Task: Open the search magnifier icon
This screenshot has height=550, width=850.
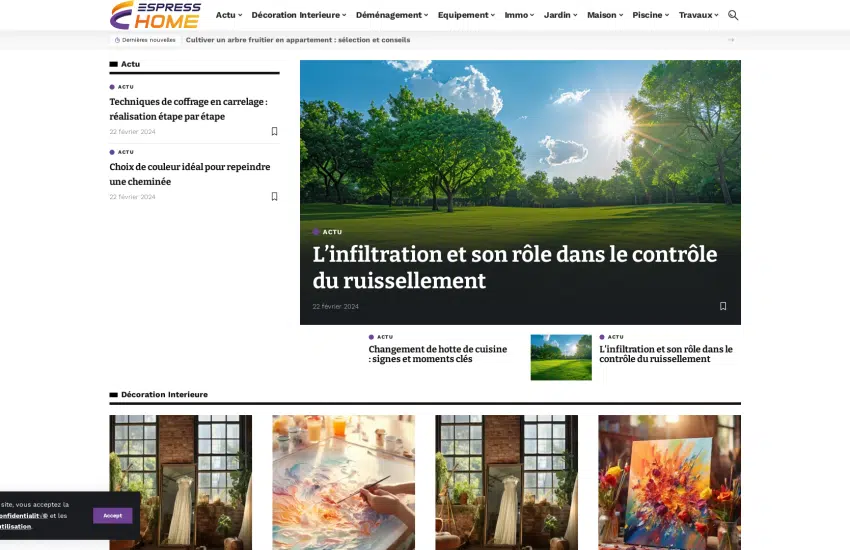Action: tap(733, 15)
